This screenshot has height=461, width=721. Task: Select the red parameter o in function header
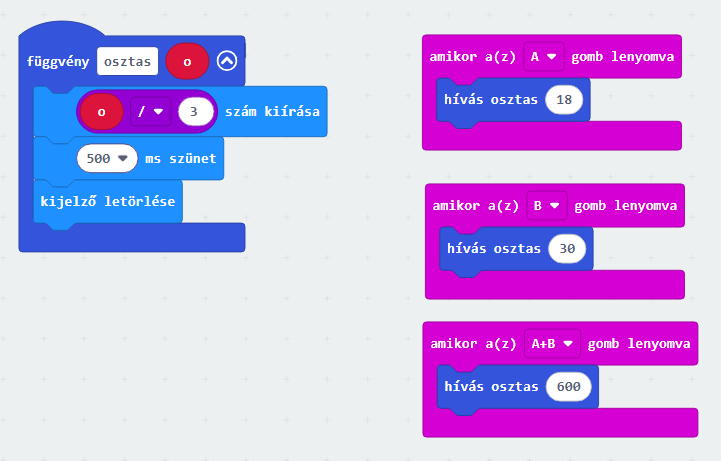[x=187, y=62]
